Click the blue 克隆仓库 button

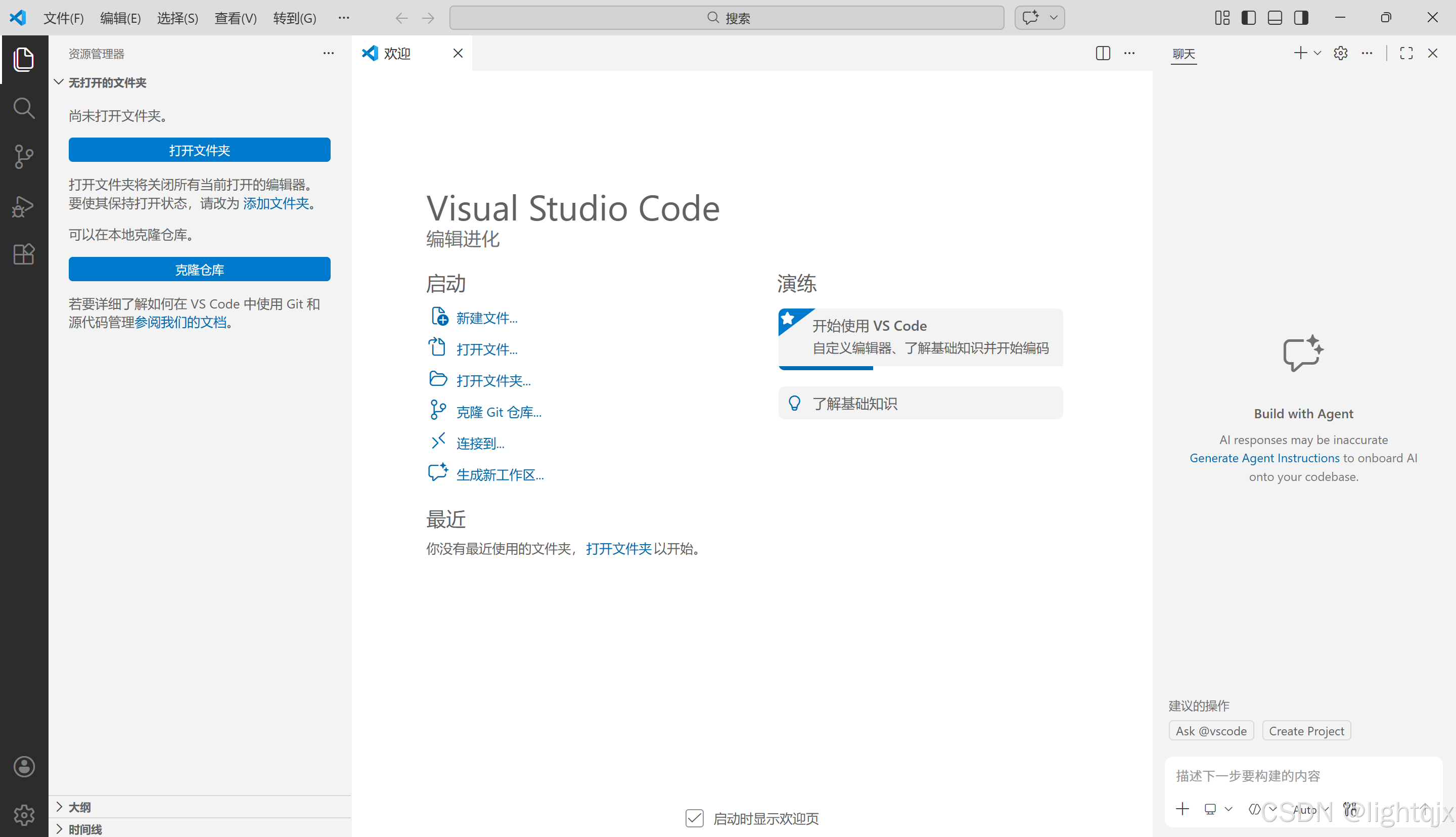(199, 269)
